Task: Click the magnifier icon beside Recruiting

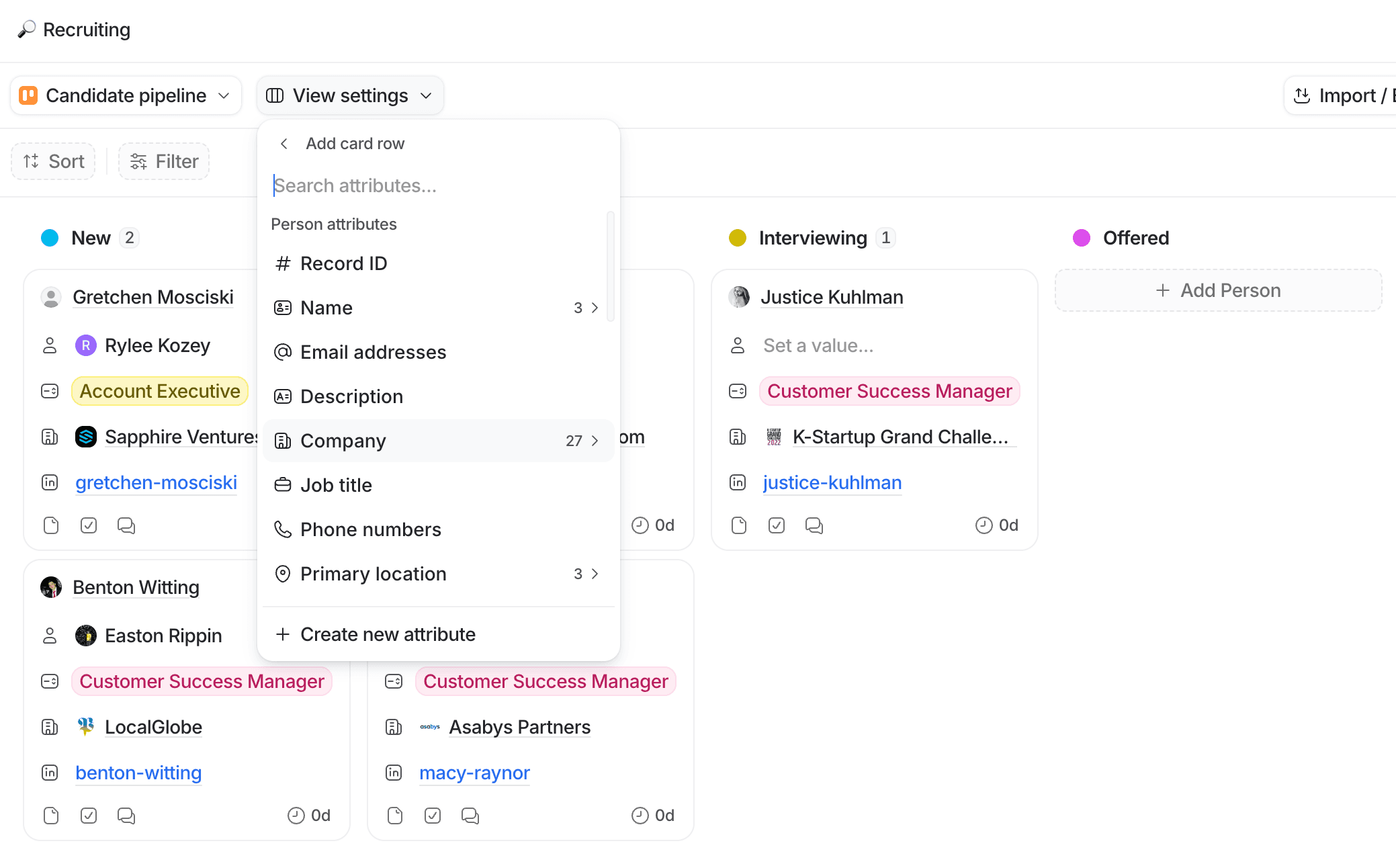Action: (x=26, y=30)
